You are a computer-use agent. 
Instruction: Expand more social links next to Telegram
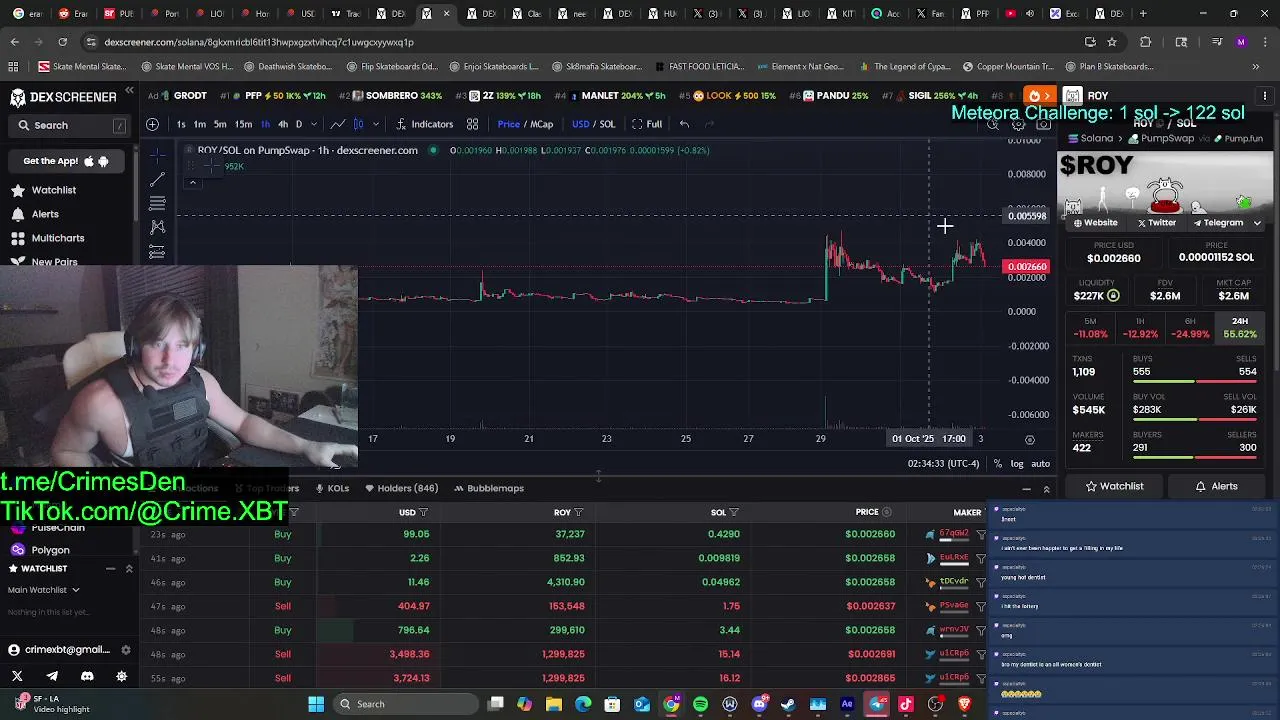pyautogui.click(x=1257, y=223)
